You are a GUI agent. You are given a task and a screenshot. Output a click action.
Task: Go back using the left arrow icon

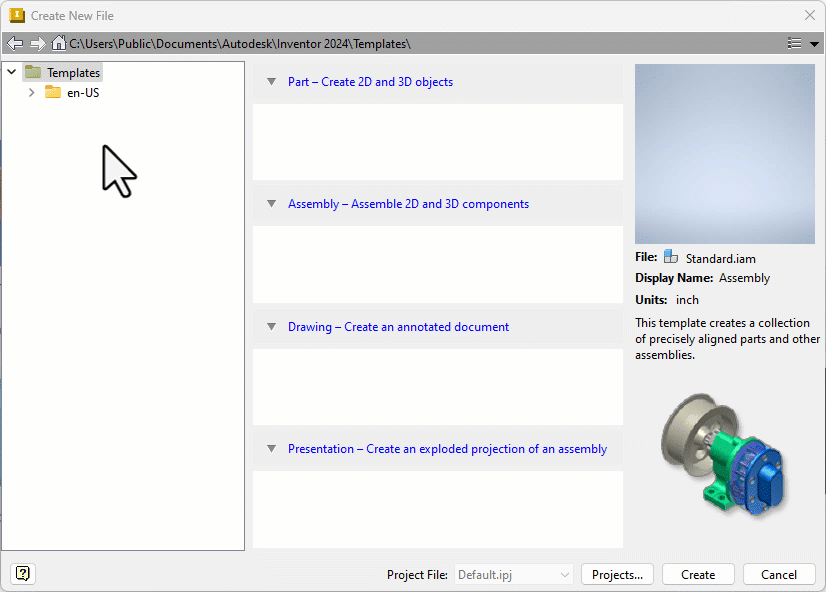(x=15, y=43)
